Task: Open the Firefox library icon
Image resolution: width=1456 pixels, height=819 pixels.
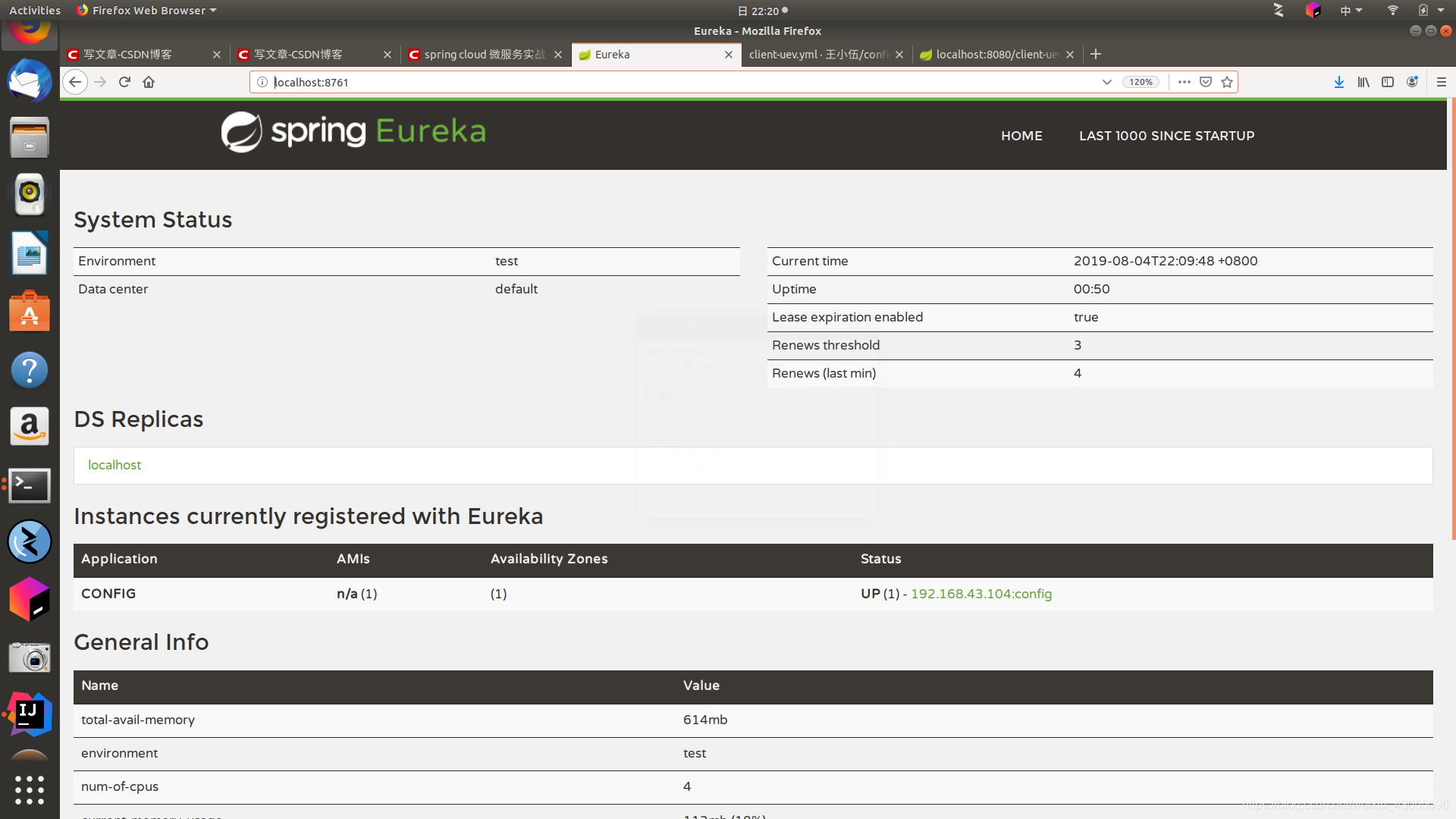Action: [x=1363, y=82]
